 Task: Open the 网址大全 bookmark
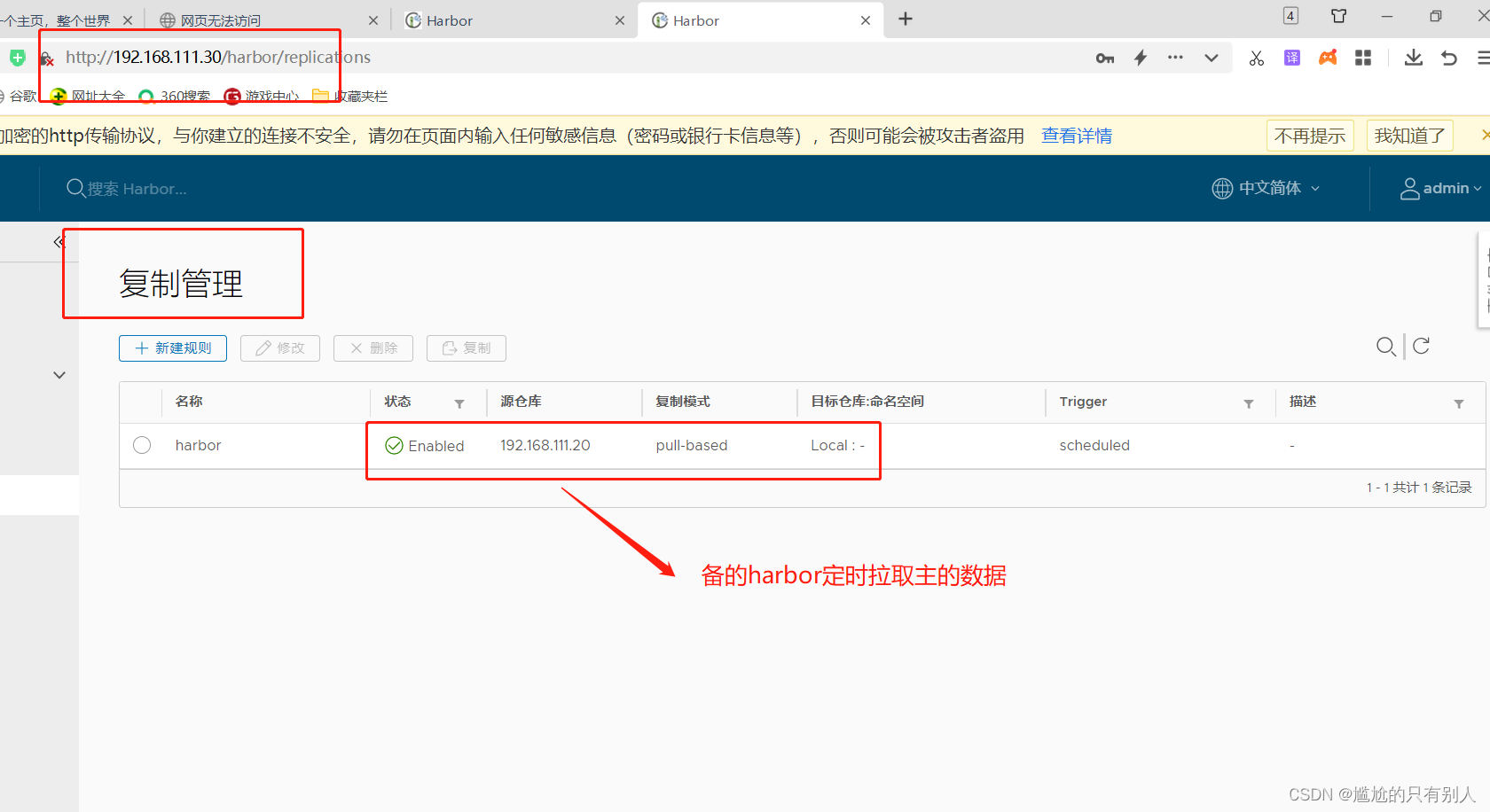88,96
